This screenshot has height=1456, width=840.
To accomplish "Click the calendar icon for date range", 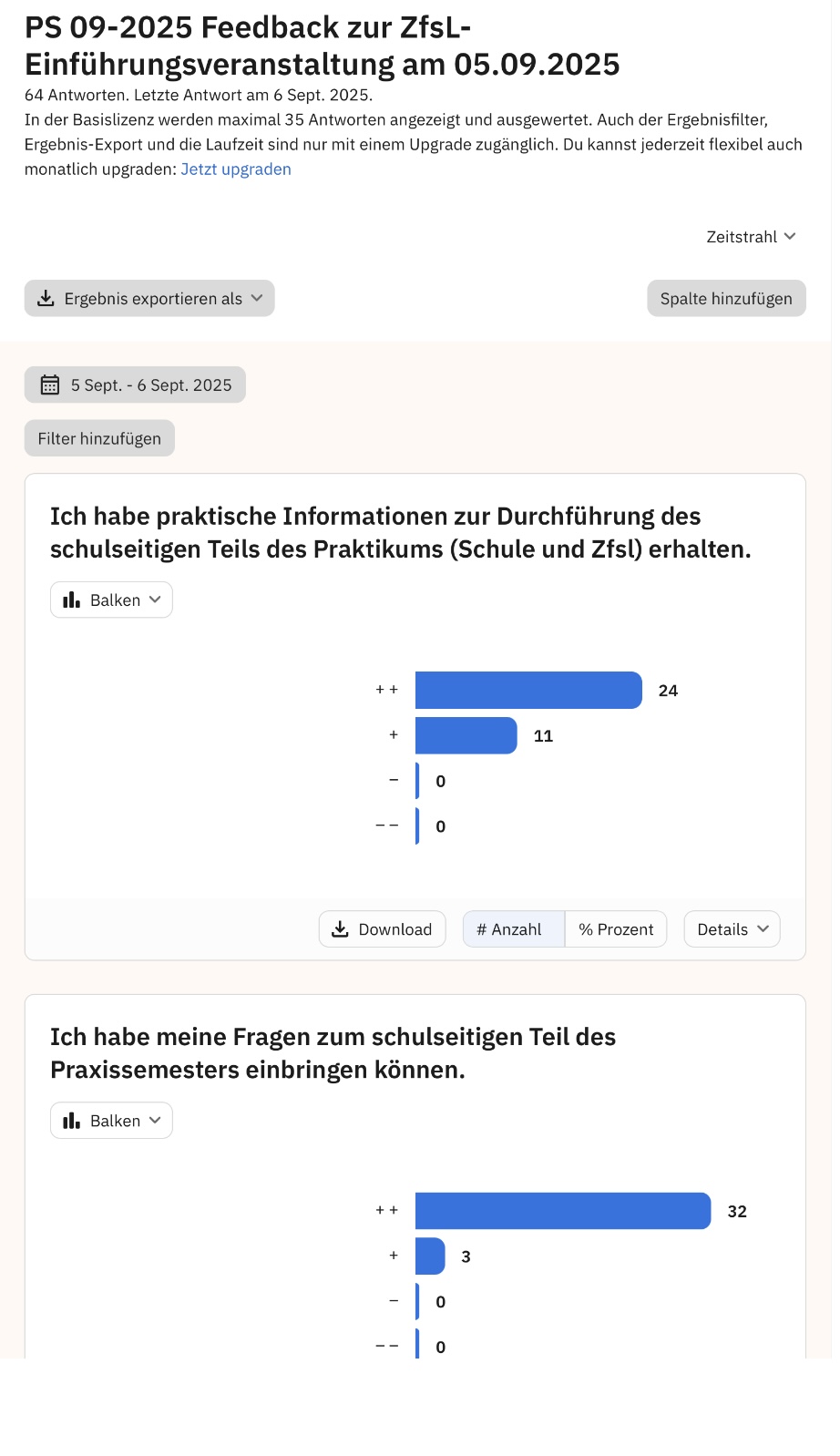I will 50,385.
